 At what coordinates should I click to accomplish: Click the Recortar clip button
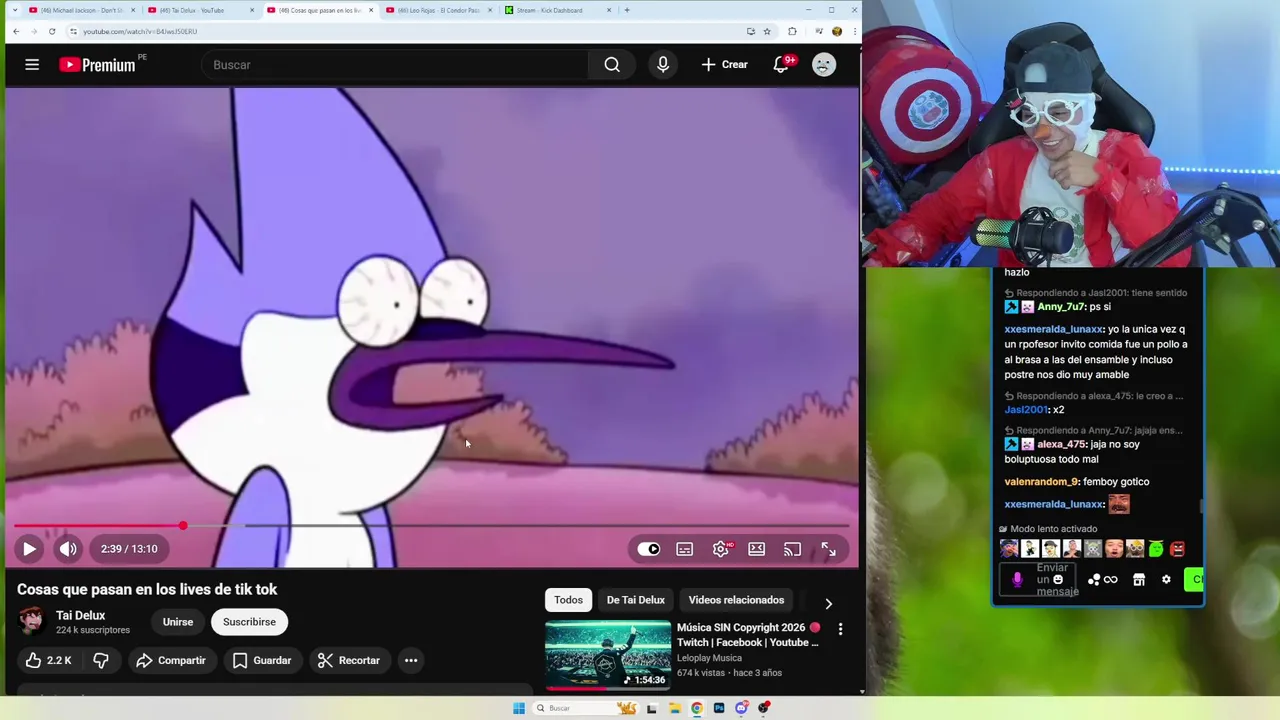coord(349,660)
